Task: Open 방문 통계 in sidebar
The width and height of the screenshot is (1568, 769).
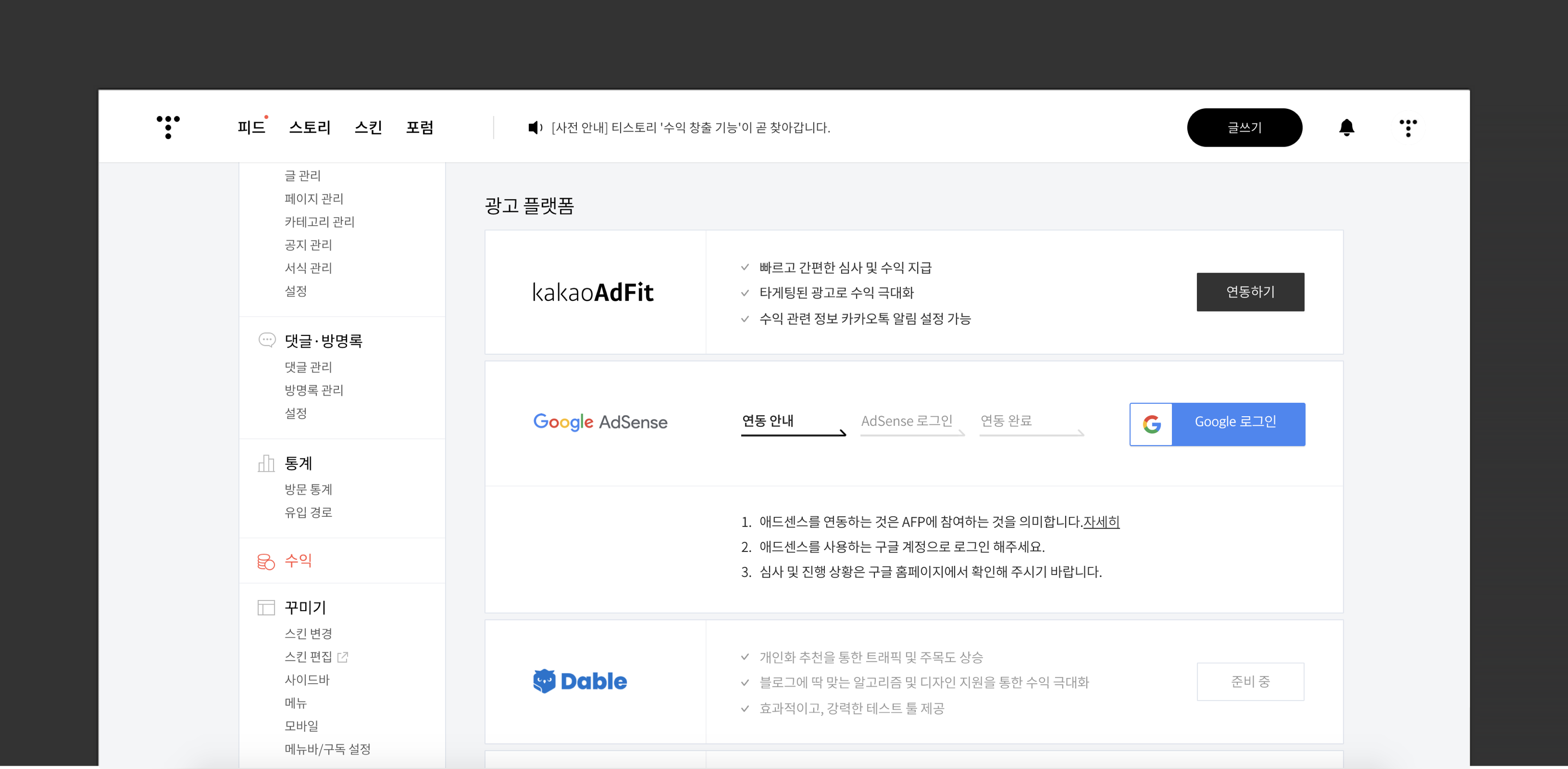Action: (308, 489)
